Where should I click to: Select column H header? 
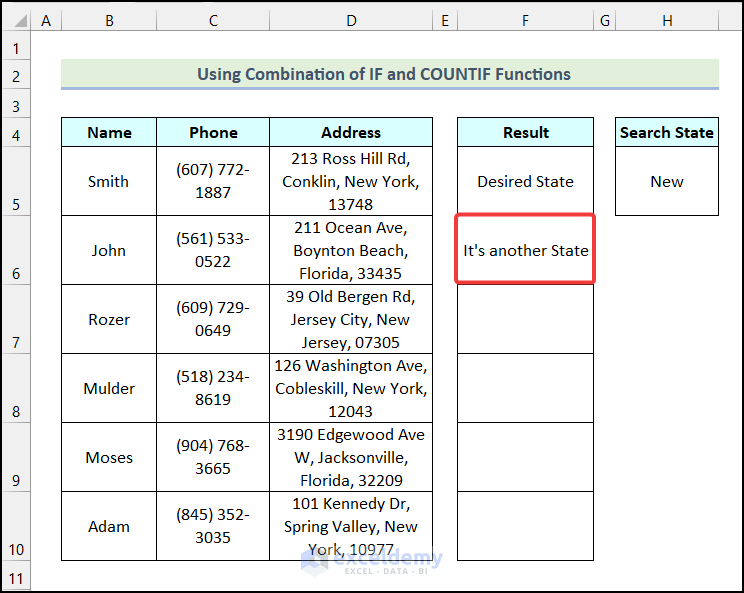tap(667, 21)
